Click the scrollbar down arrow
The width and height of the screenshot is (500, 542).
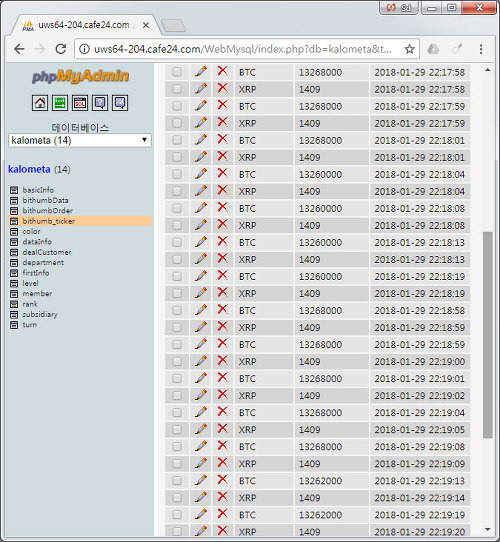488,530
